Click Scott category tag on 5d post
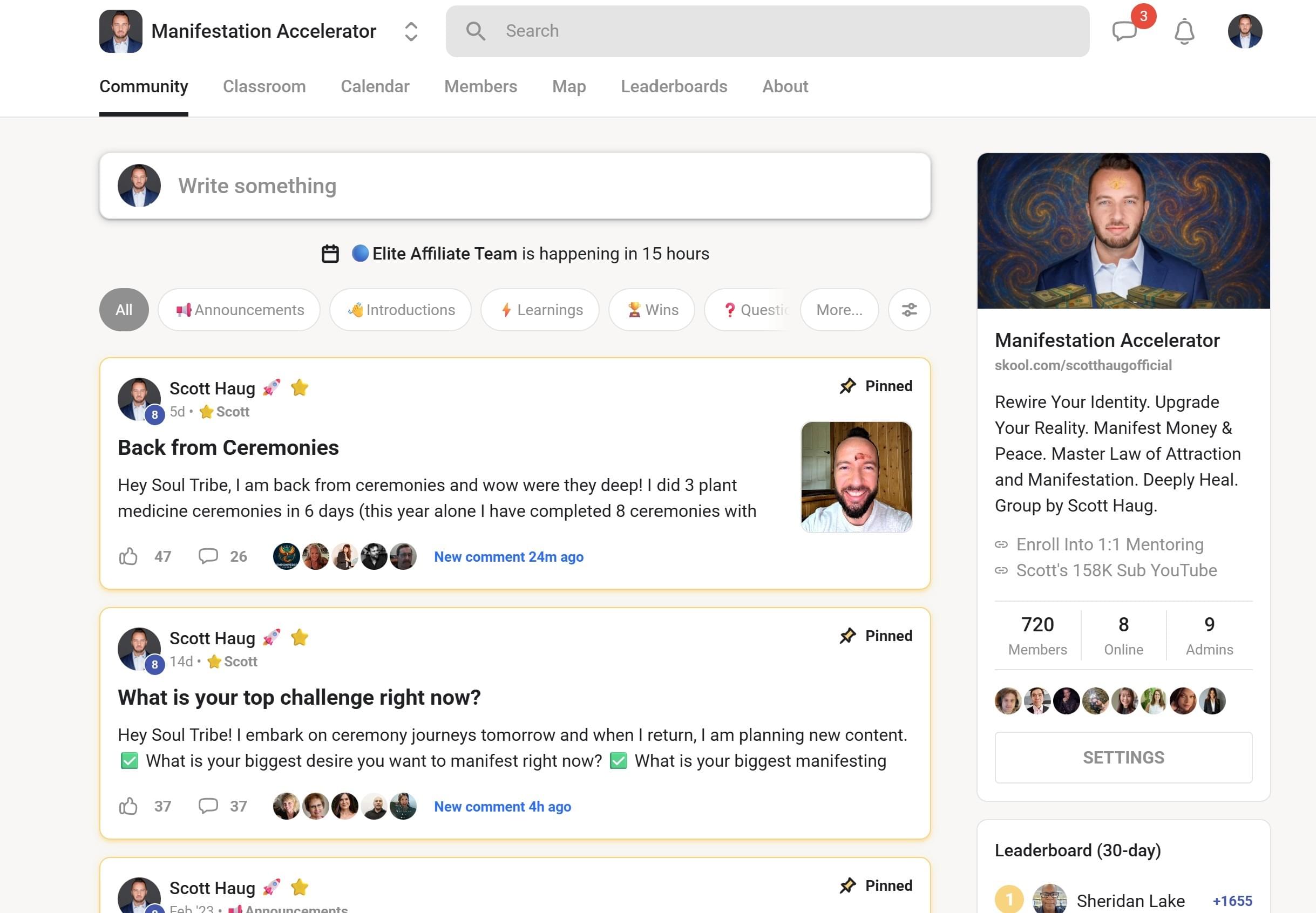This screenshot has height=913, width=1316. click(x=225, y=412)
